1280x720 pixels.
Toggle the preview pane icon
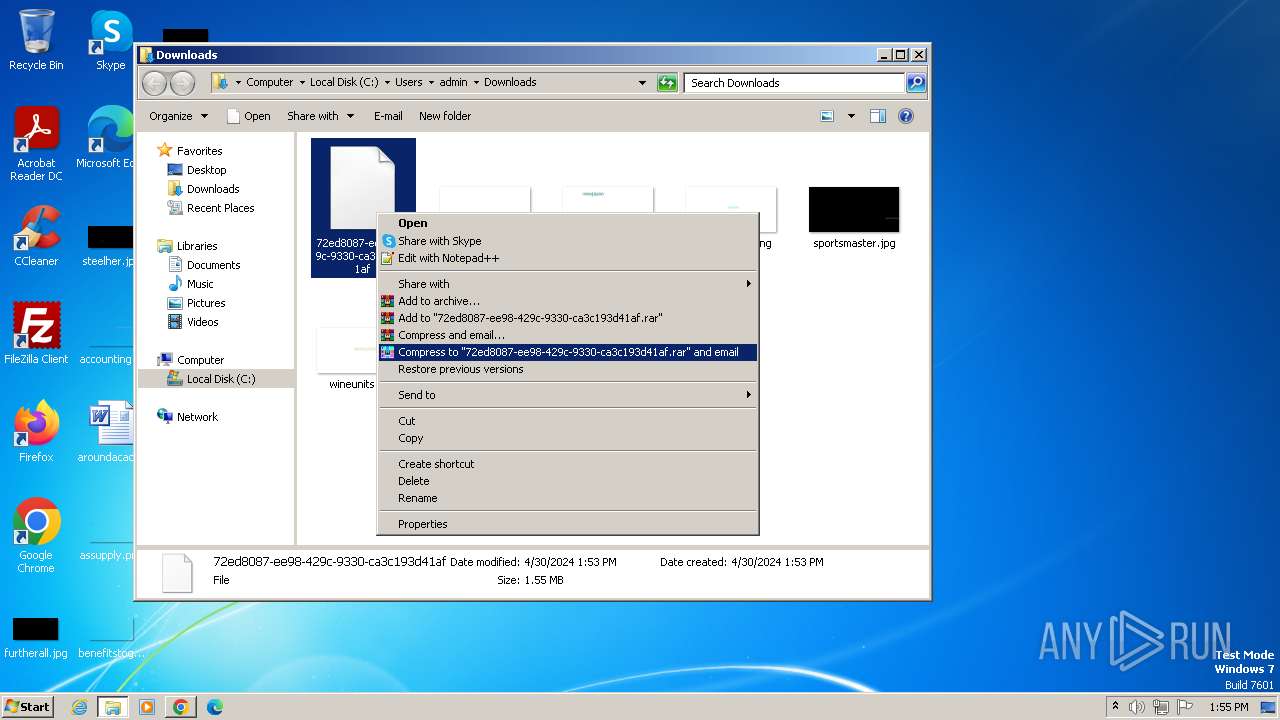coord(877,116)
